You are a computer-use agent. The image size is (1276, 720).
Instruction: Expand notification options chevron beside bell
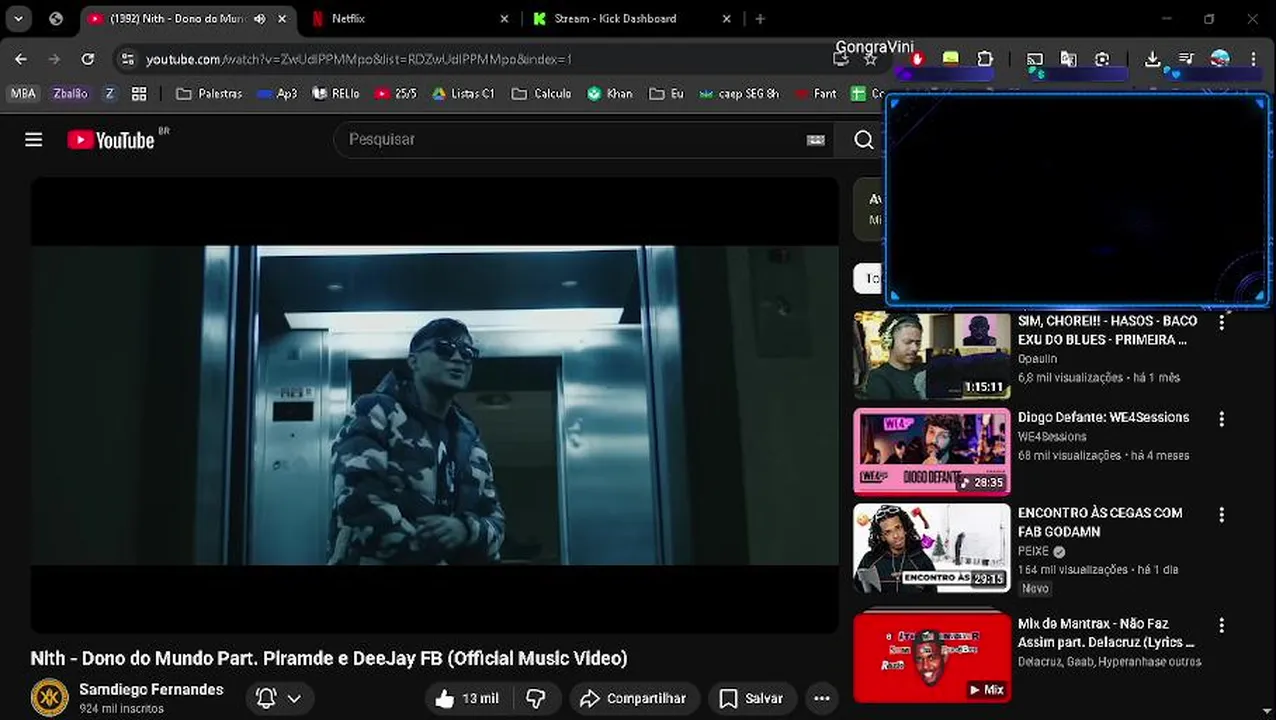[x=294, y=698]
